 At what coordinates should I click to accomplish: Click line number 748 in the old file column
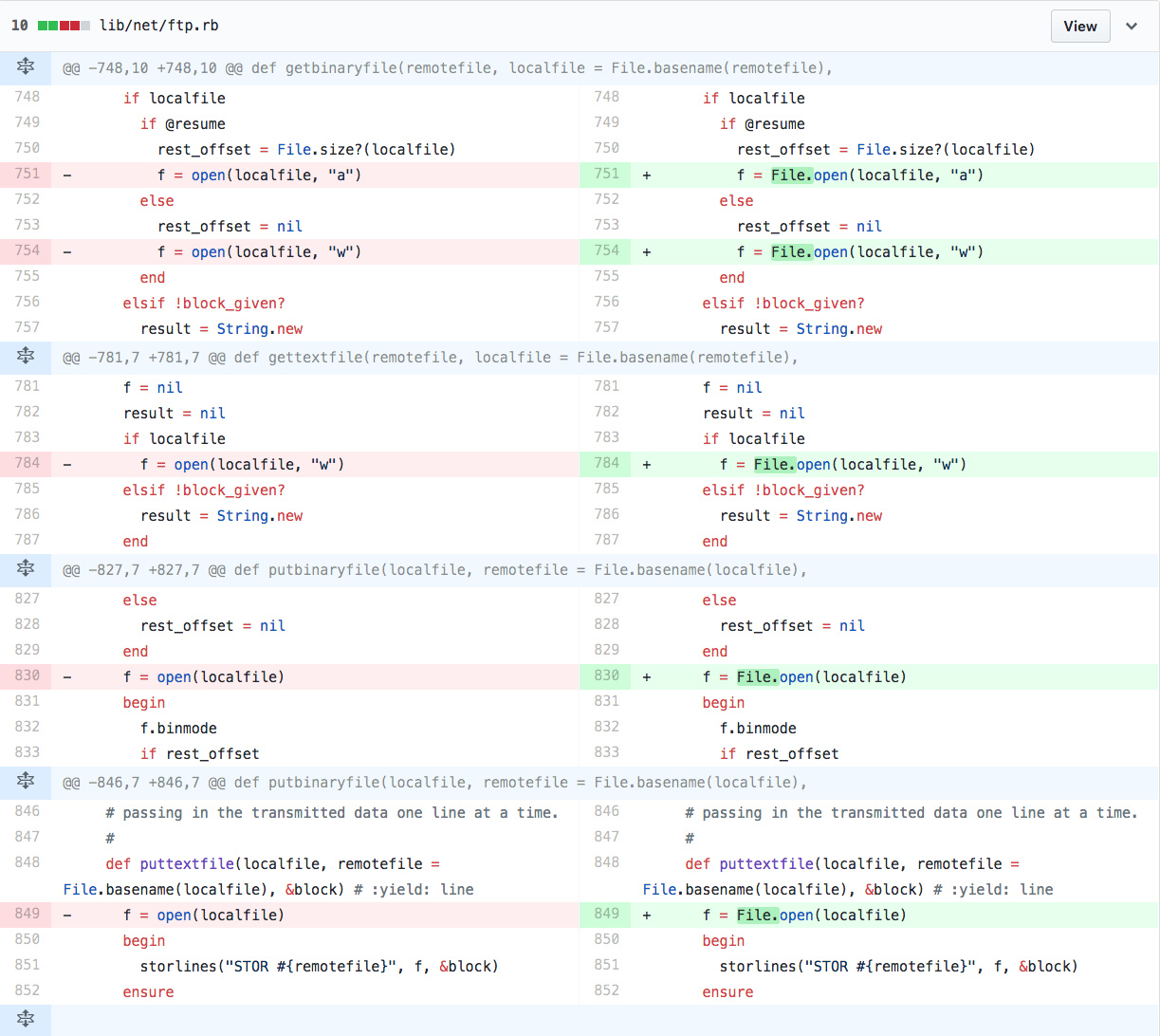(x=27, y=97)
